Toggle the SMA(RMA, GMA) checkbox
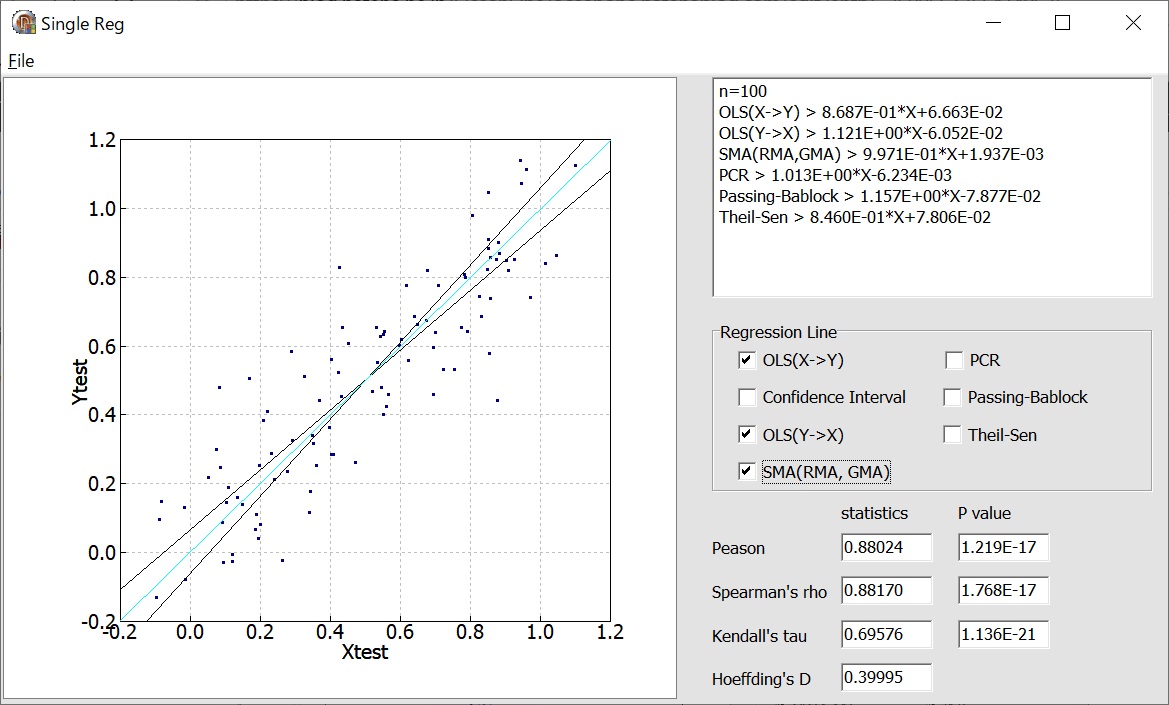The width and height of the screenshot is (1169, 705). pyautogui.click(x=746, y=472)
